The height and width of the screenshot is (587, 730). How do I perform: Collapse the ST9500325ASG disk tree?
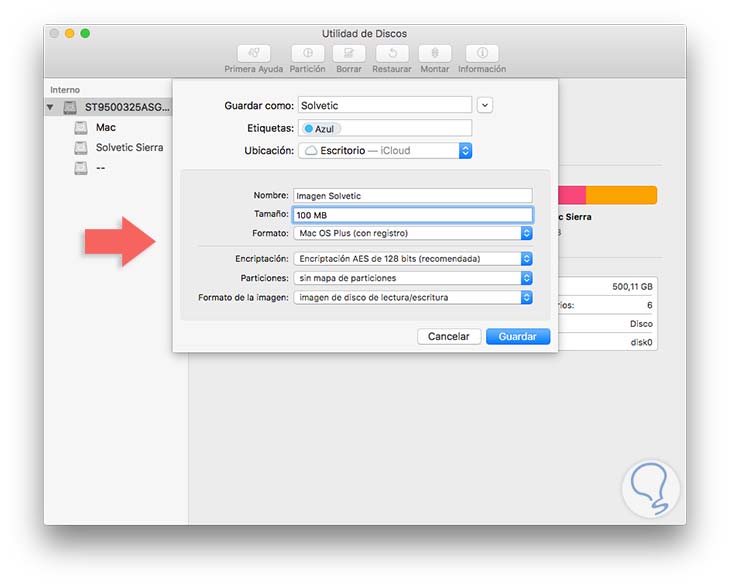point(50,108)
